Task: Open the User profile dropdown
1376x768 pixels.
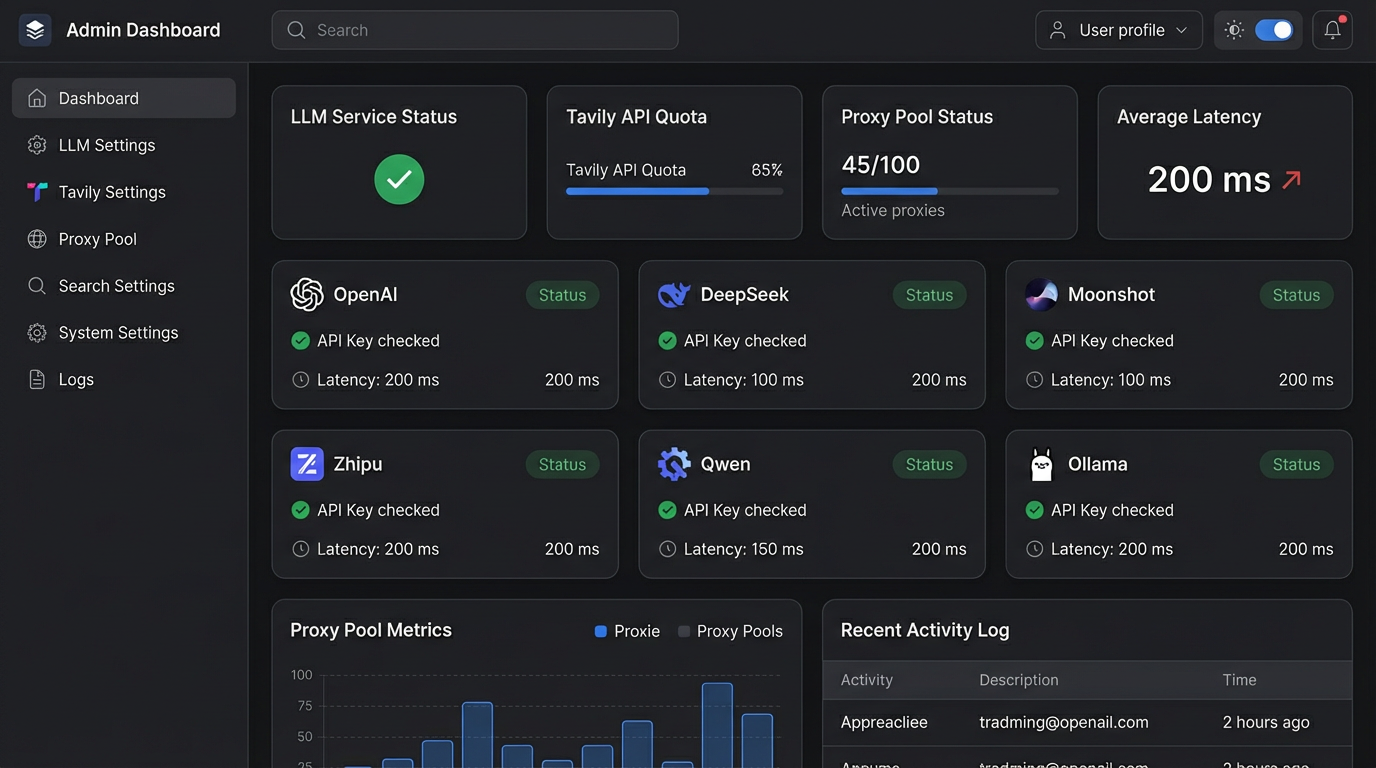Action: (x=1118, y=30)
